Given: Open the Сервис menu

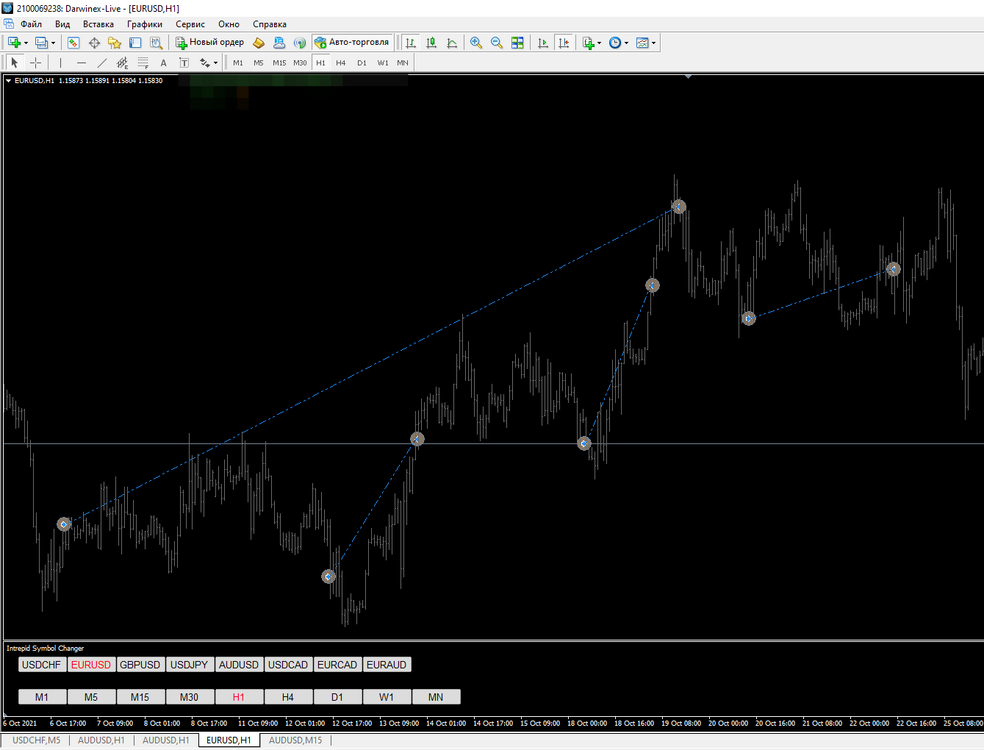Looking at the screenshot, I should 190,24.
